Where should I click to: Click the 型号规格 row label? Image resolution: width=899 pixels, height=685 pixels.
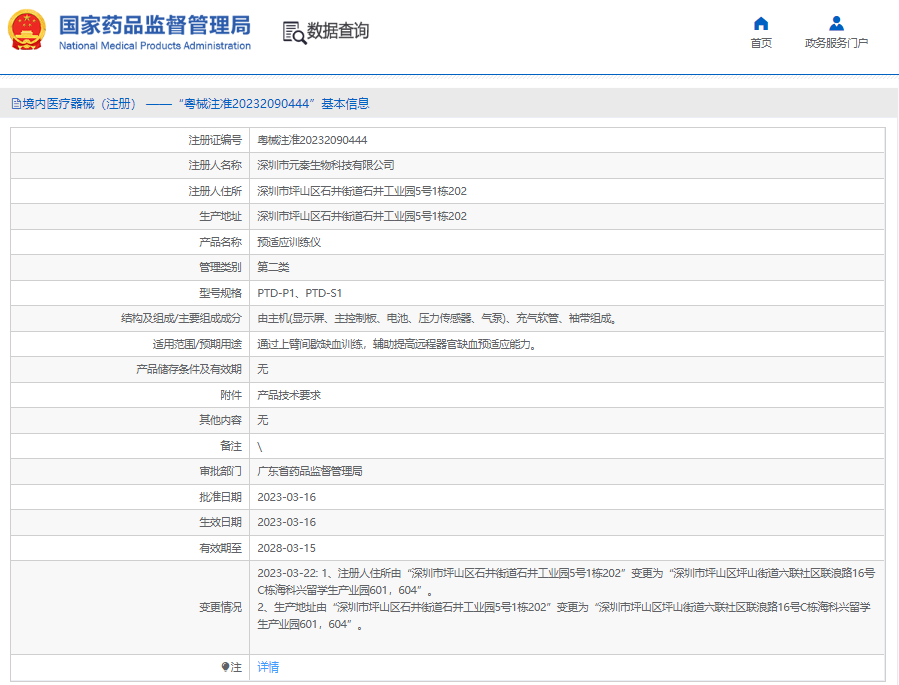[220, 293]
